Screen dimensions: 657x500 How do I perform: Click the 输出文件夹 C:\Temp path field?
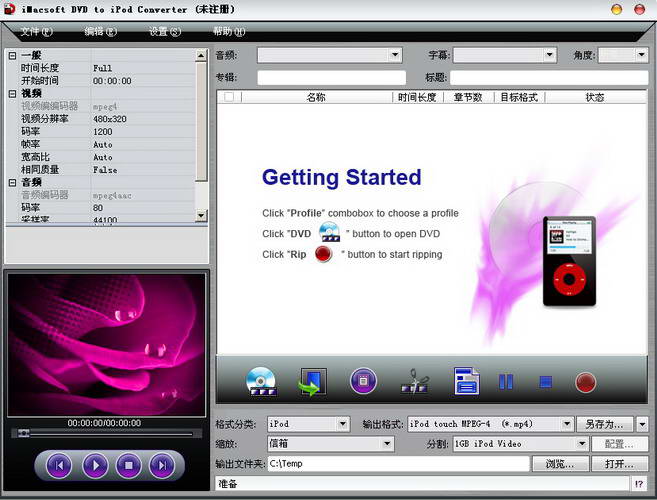tap(398, 464)
